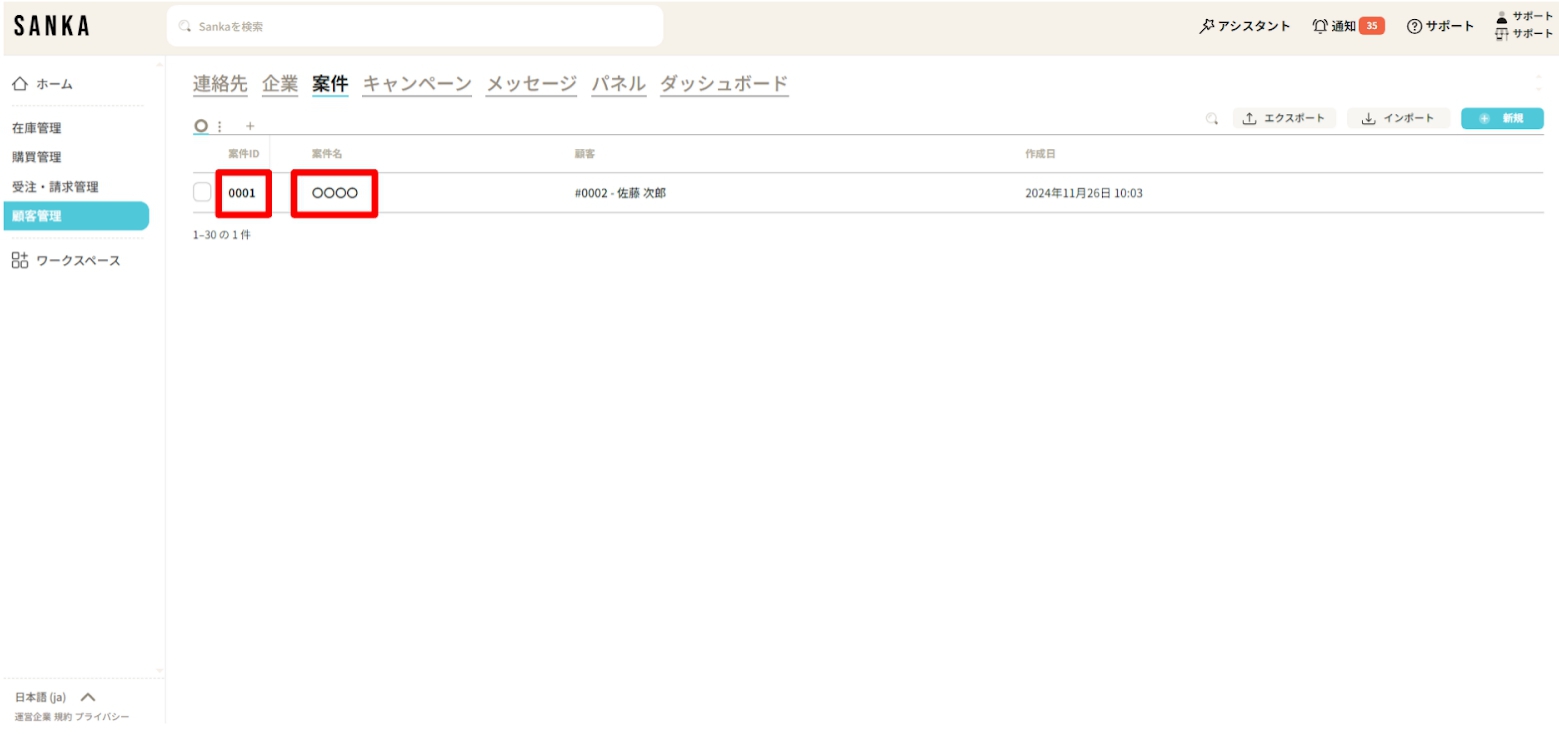1559x740 pixels.
Task: Click date cell 2024年11月26日 10:03
Action: pyautogui.click(x=1084, y=193)
